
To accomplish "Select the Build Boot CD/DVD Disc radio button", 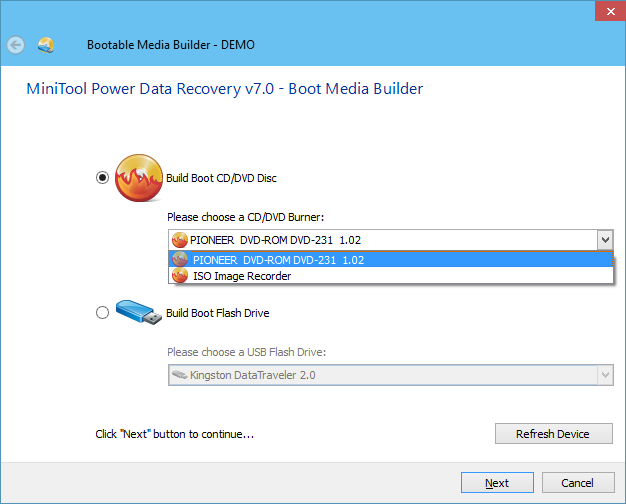I will [x=103, y=177].
